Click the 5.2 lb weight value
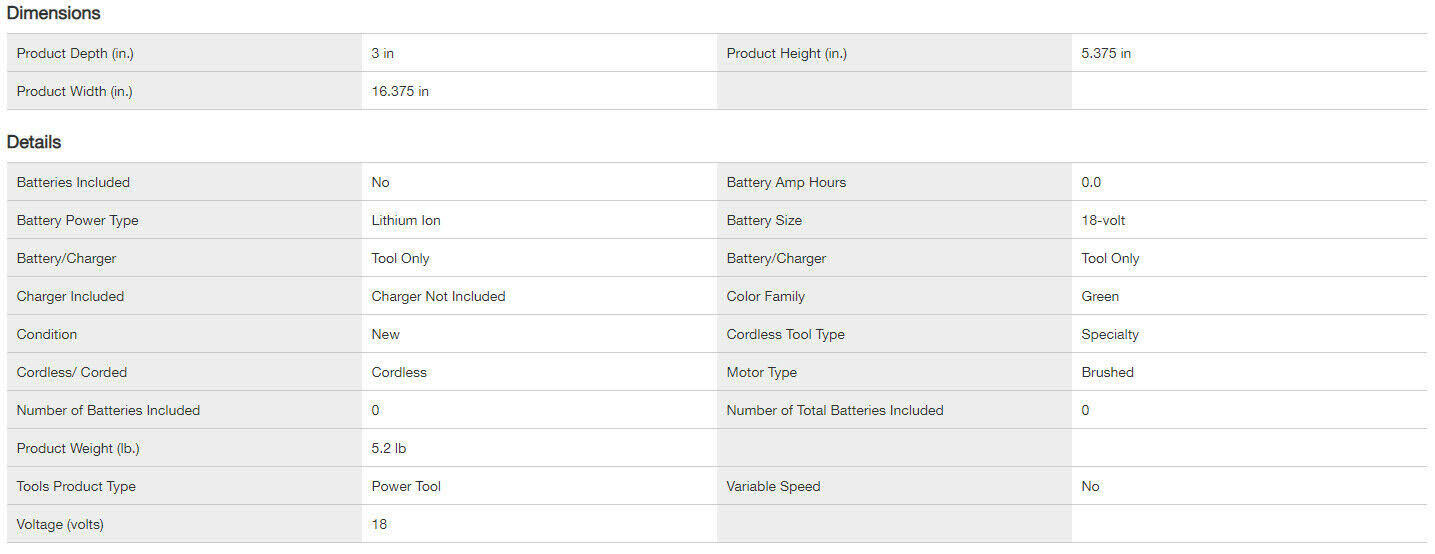The height and width of the screenshot is (554, 1435). point(389,448)
